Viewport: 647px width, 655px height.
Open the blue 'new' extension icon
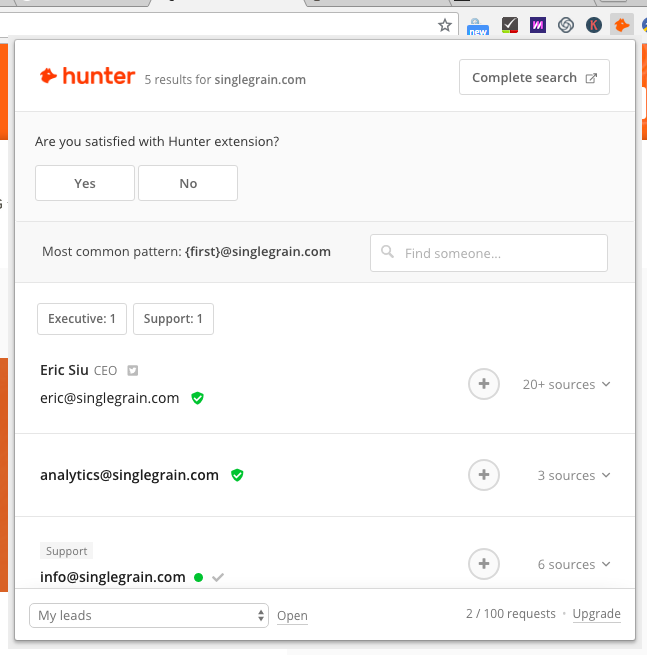478,26
